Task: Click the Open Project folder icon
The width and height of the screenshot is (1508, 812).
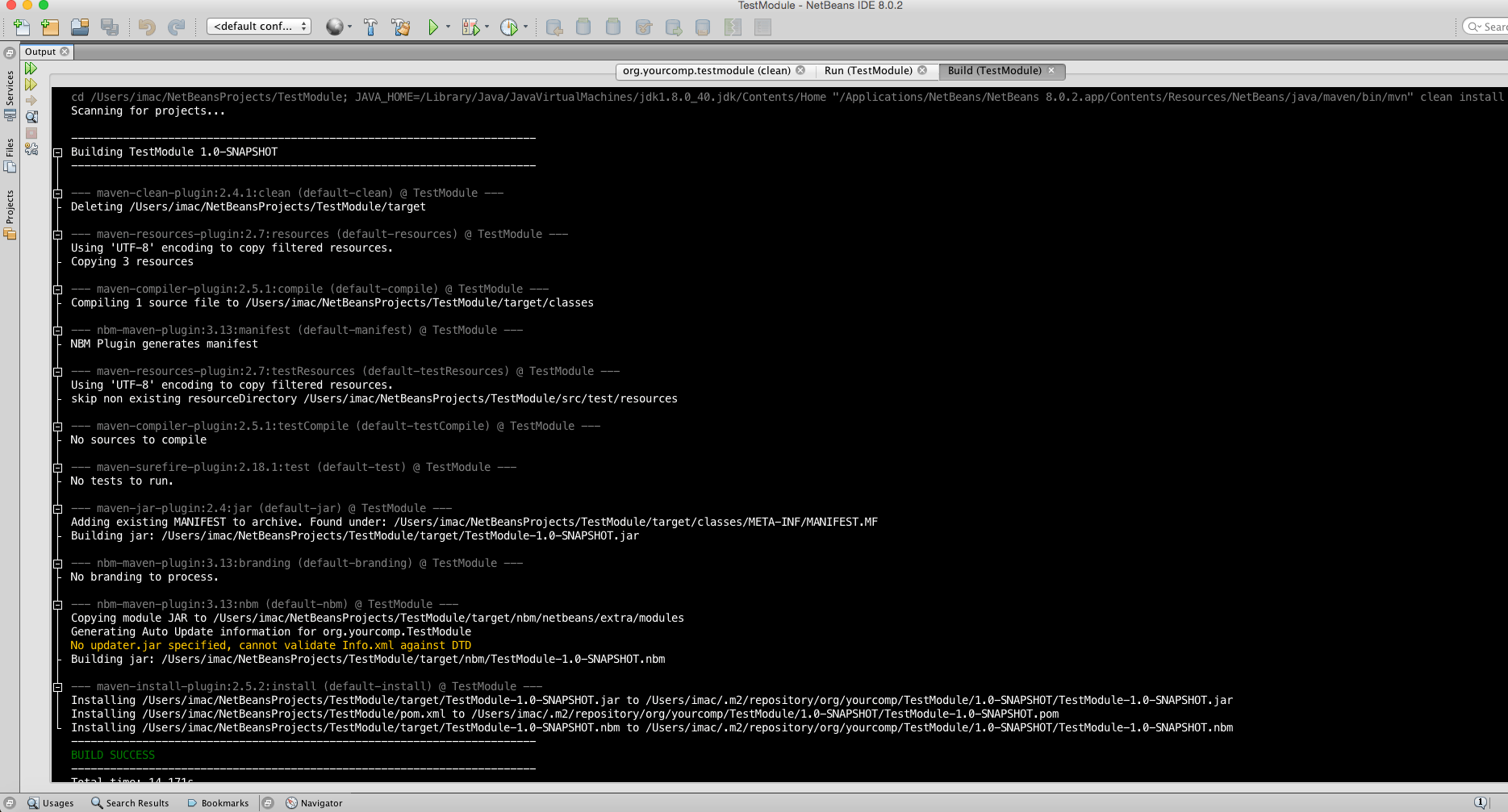Action: click(80, 27)
